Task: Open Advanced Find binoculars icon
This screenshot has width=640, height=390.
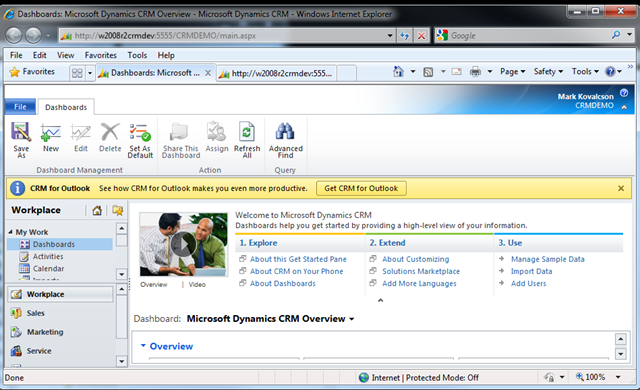Action: point(285,132)
